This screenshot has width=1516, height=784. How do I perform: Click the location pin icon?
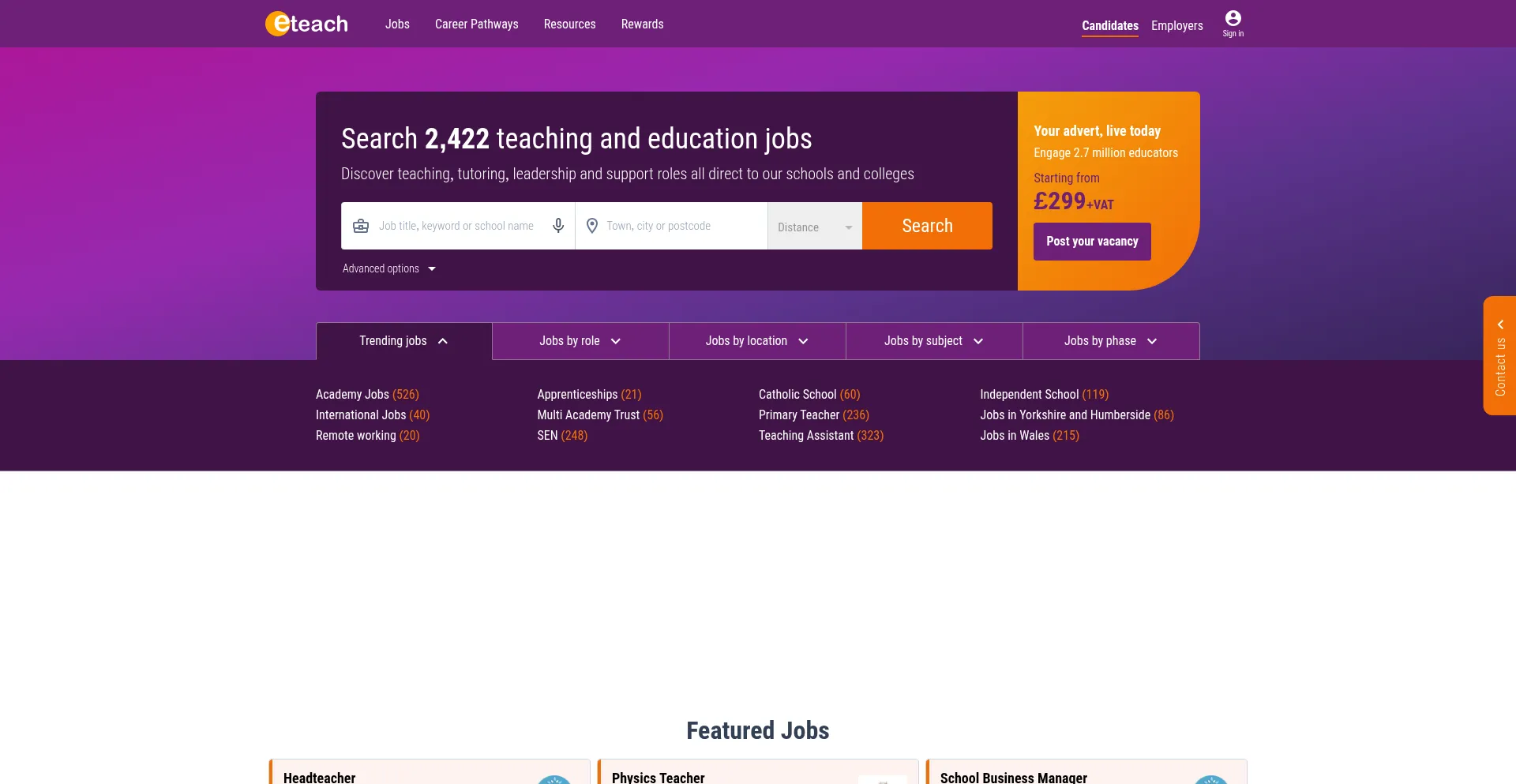[x=592, y=226]
